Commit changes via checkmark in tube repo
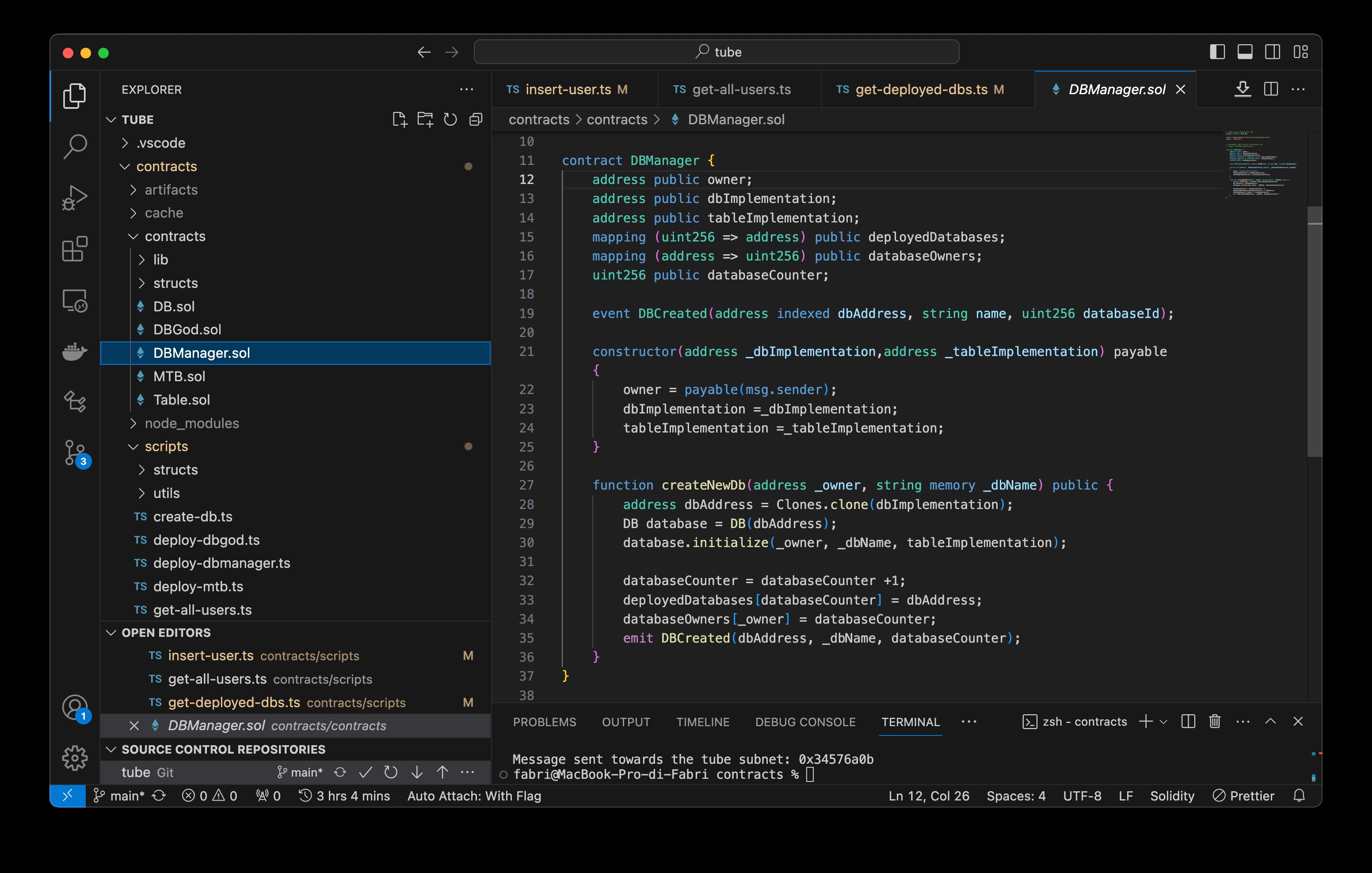The height and width of the screenshot is (873, 1372). pyautogui.click(x=365, y=772)
